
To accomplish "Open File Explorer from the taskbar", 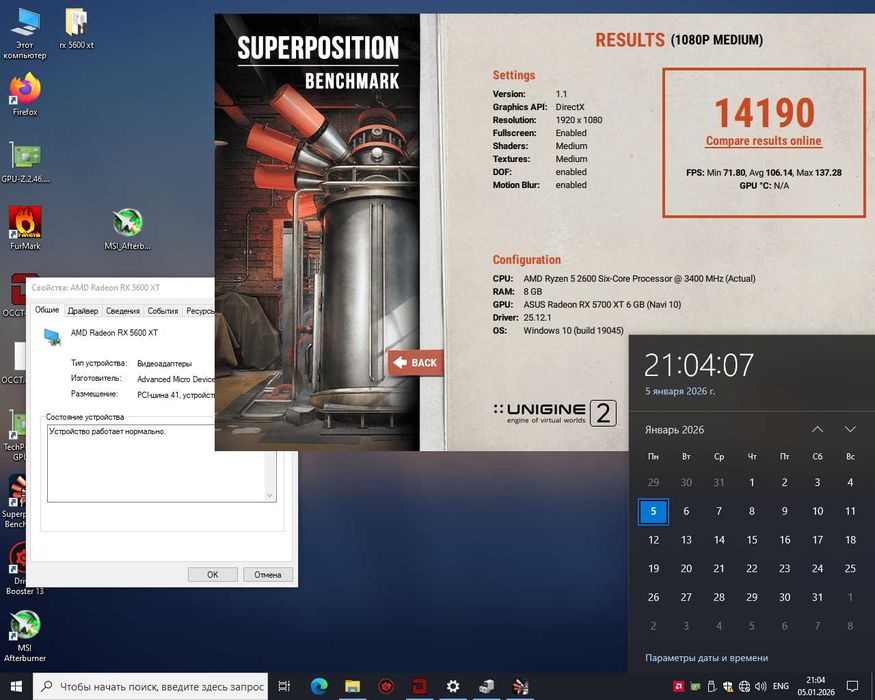I will pos(352,686).
